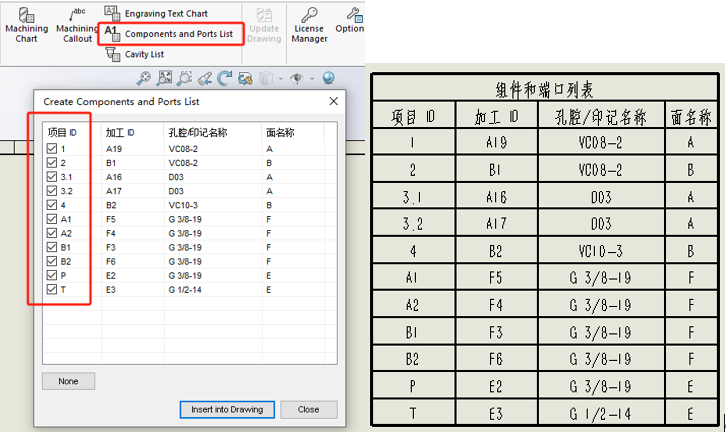Uncheck the checkbox for item 1

click(52, 149)
